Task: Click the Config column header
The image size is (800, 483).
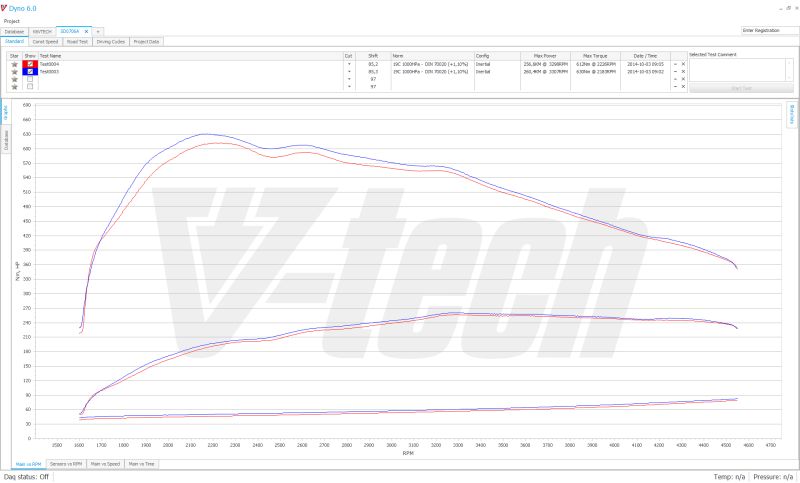Action: coord(497,56)
